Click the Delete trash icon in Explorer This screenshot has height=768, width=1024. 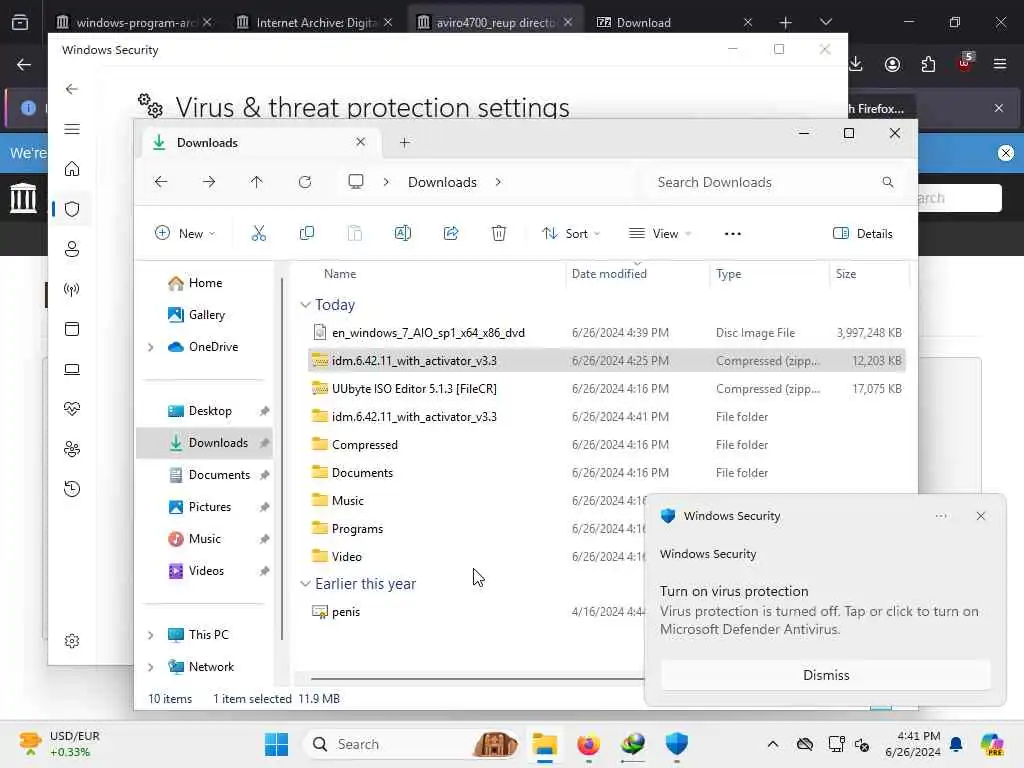click(499, 233)
